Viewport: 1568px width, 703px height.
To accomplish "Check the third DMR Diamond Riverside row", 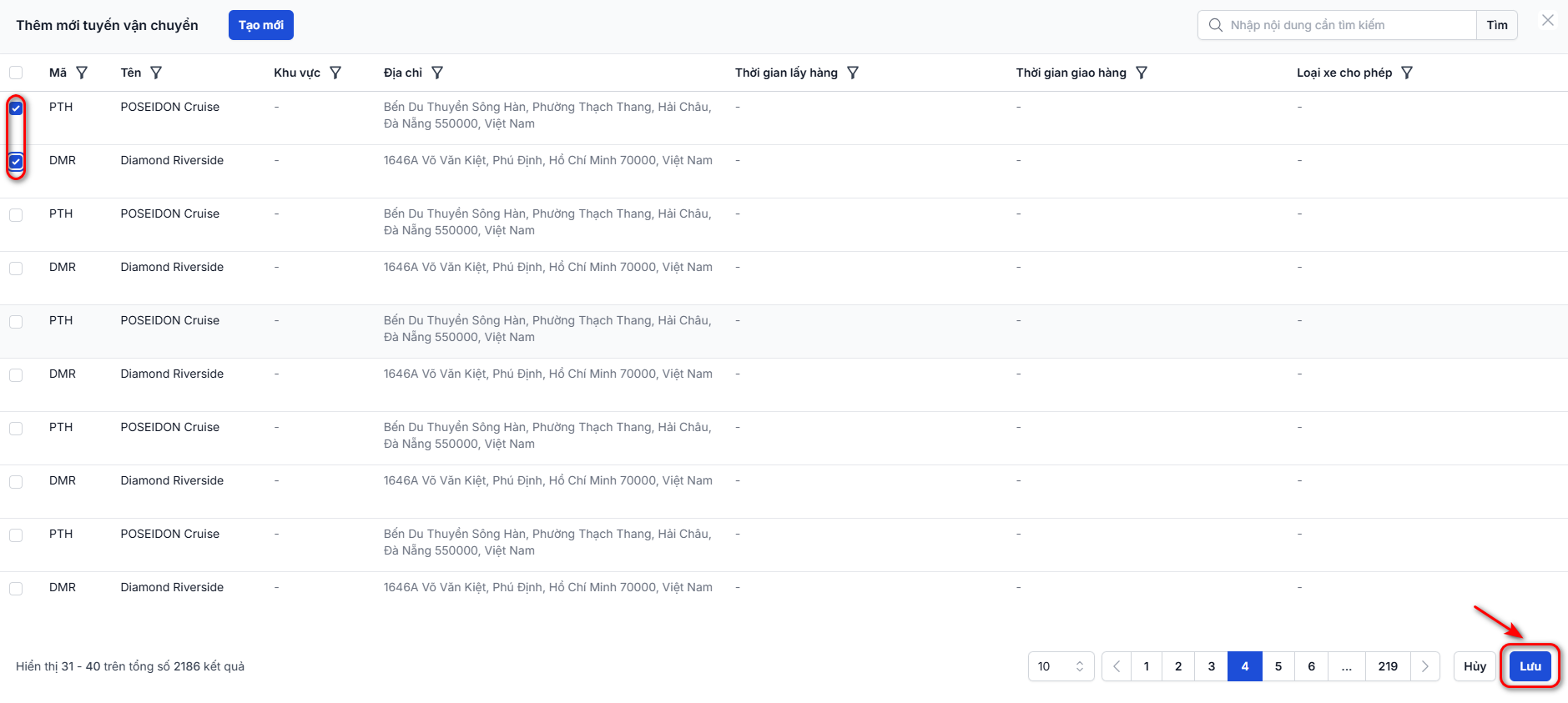I will (x=16, y=374).
